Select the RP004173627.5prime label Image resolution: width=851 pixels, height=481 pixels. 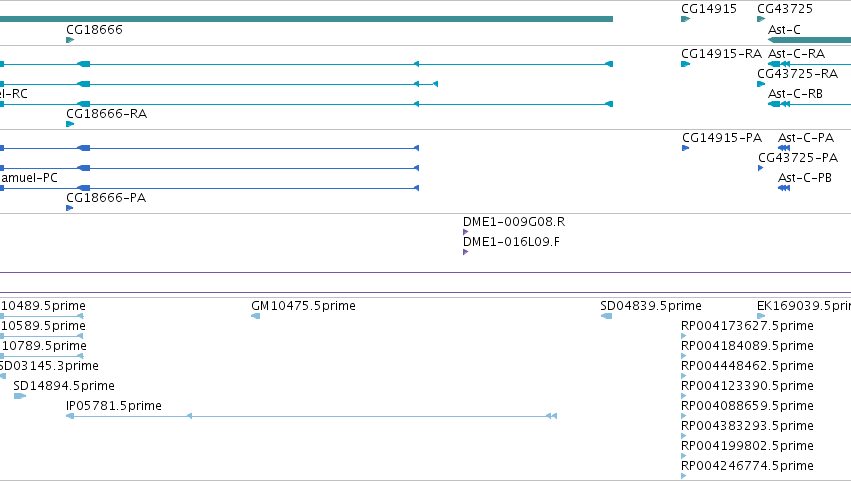pyautogui.click(x=747, y=326)
